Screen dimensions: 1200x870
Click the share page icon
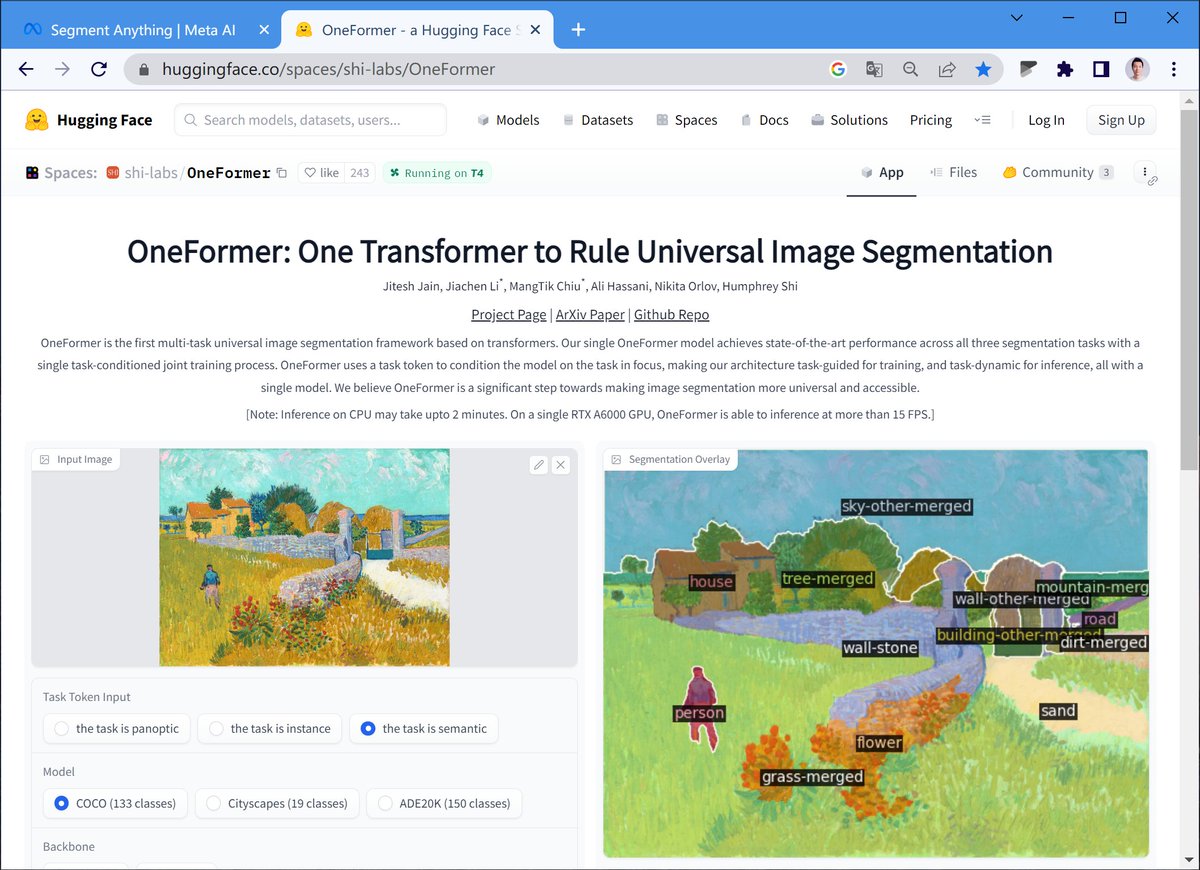(946, 69)
